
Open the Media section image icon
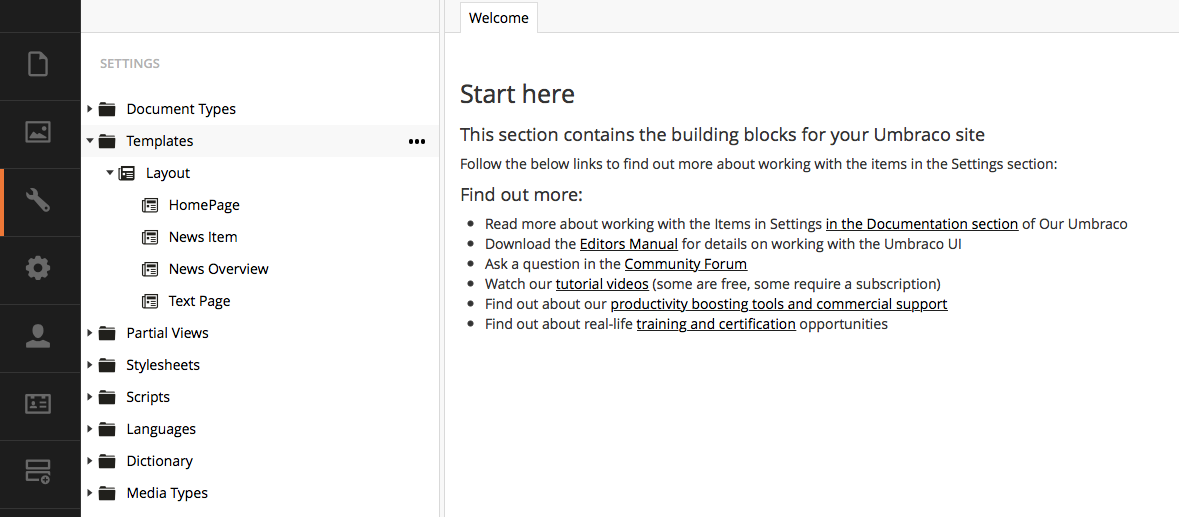point(38,132)
